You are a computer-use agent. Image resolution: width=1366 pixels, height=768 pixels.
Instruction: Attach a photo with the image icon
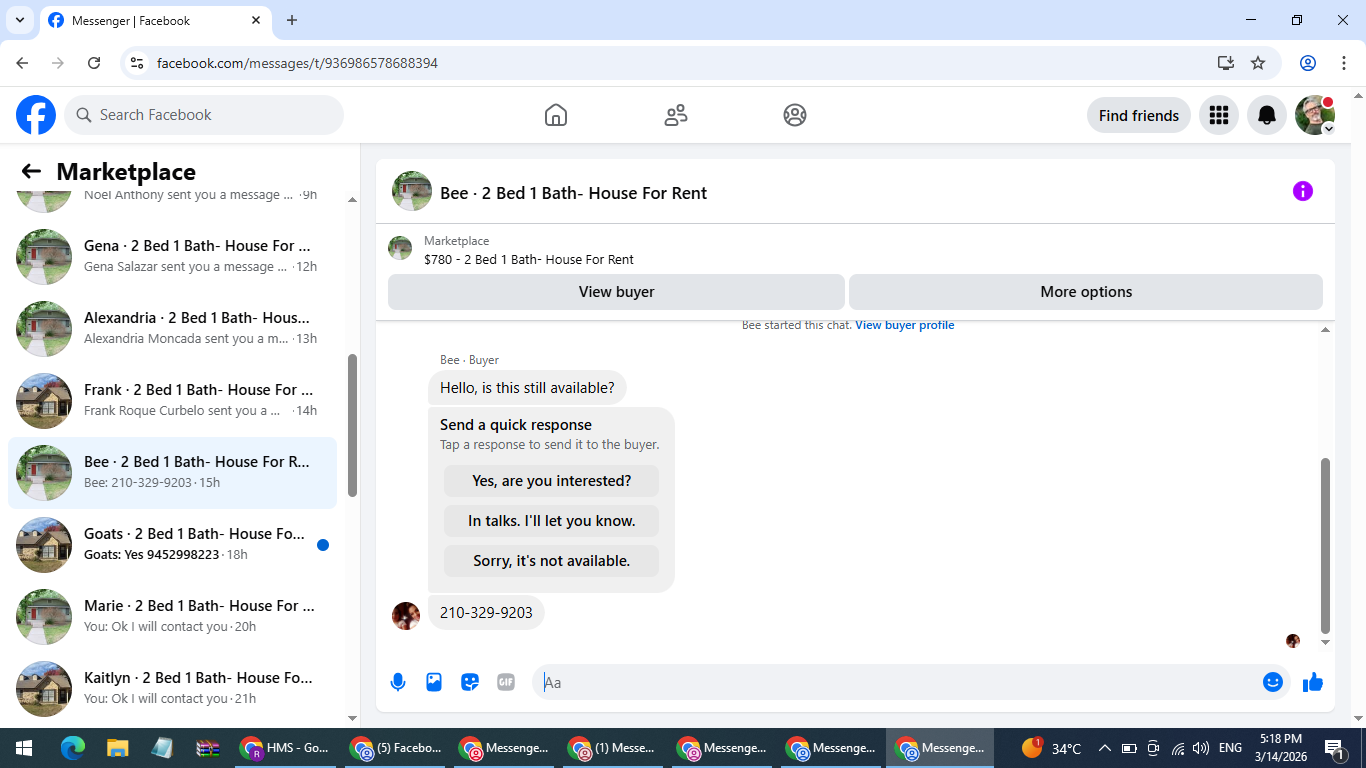click(434, 682)
